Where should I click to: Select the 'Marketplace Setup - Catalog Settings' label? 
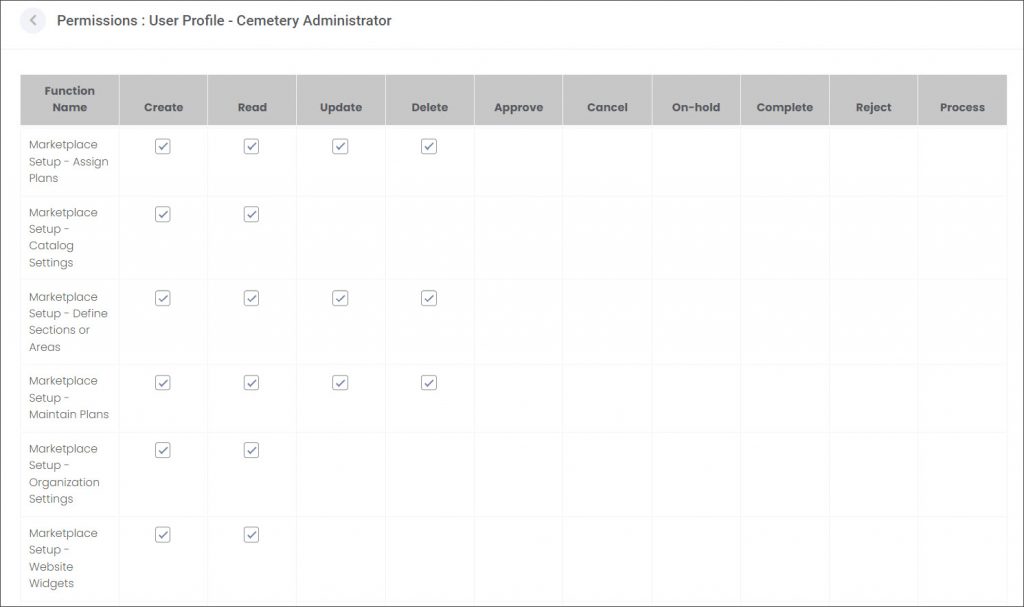point(63,237)
